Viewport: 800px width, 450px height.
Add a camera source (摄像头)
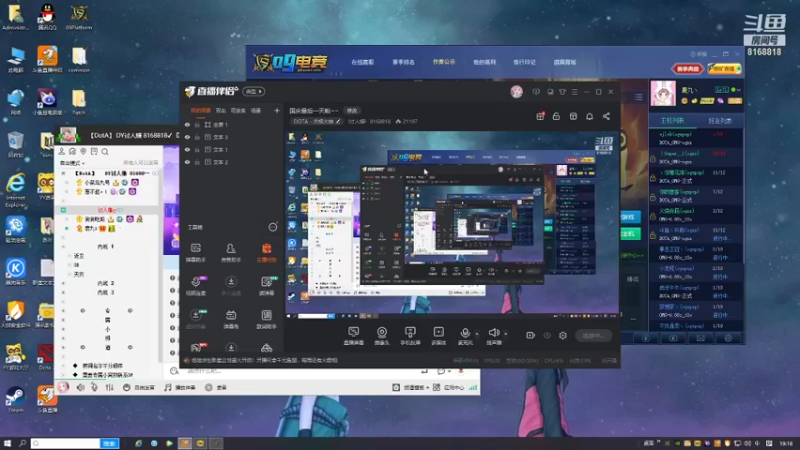tap(382, 336)
